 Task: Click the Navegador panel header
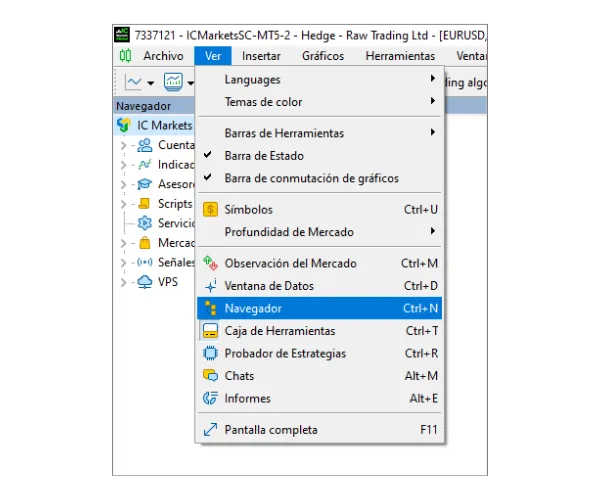pos(155,106)
